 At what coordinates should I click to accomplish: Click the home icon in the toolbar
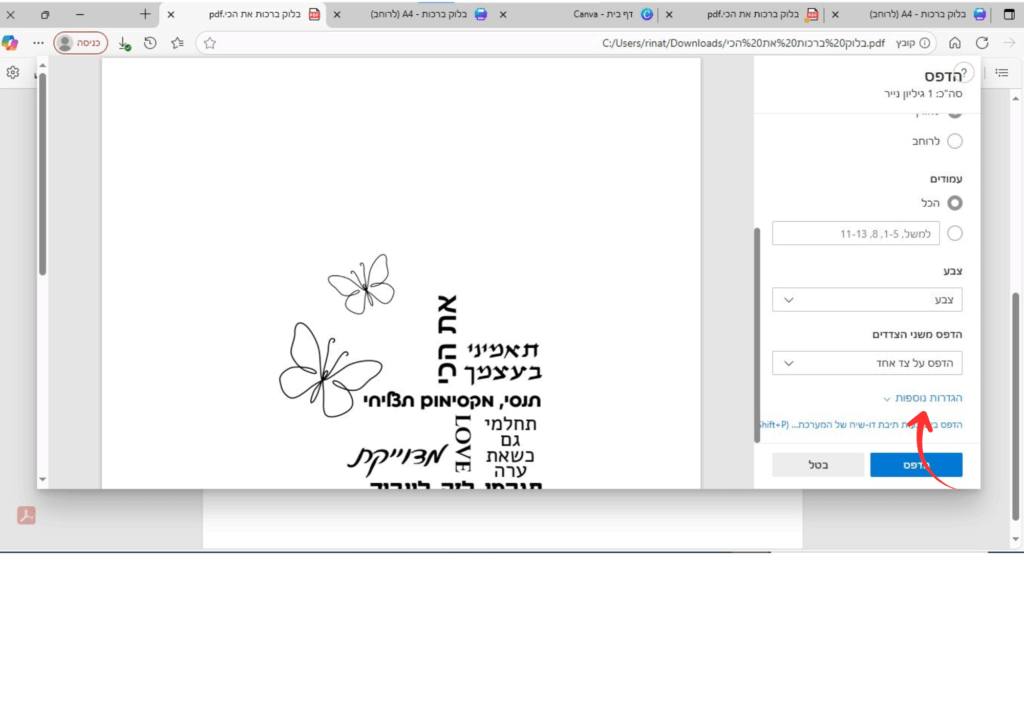955,43
